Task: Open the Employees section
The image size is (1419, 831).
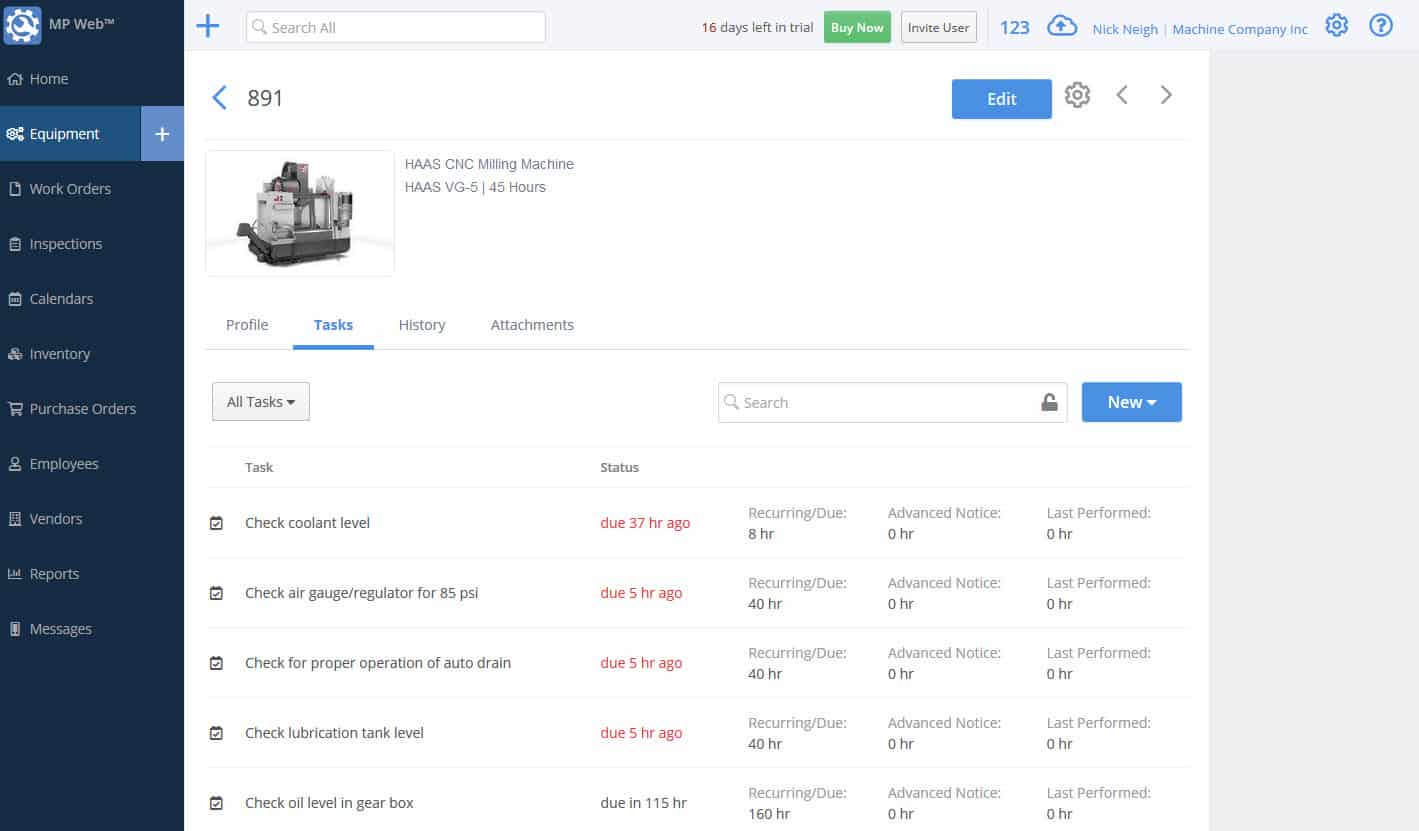Action: (64, 463)
